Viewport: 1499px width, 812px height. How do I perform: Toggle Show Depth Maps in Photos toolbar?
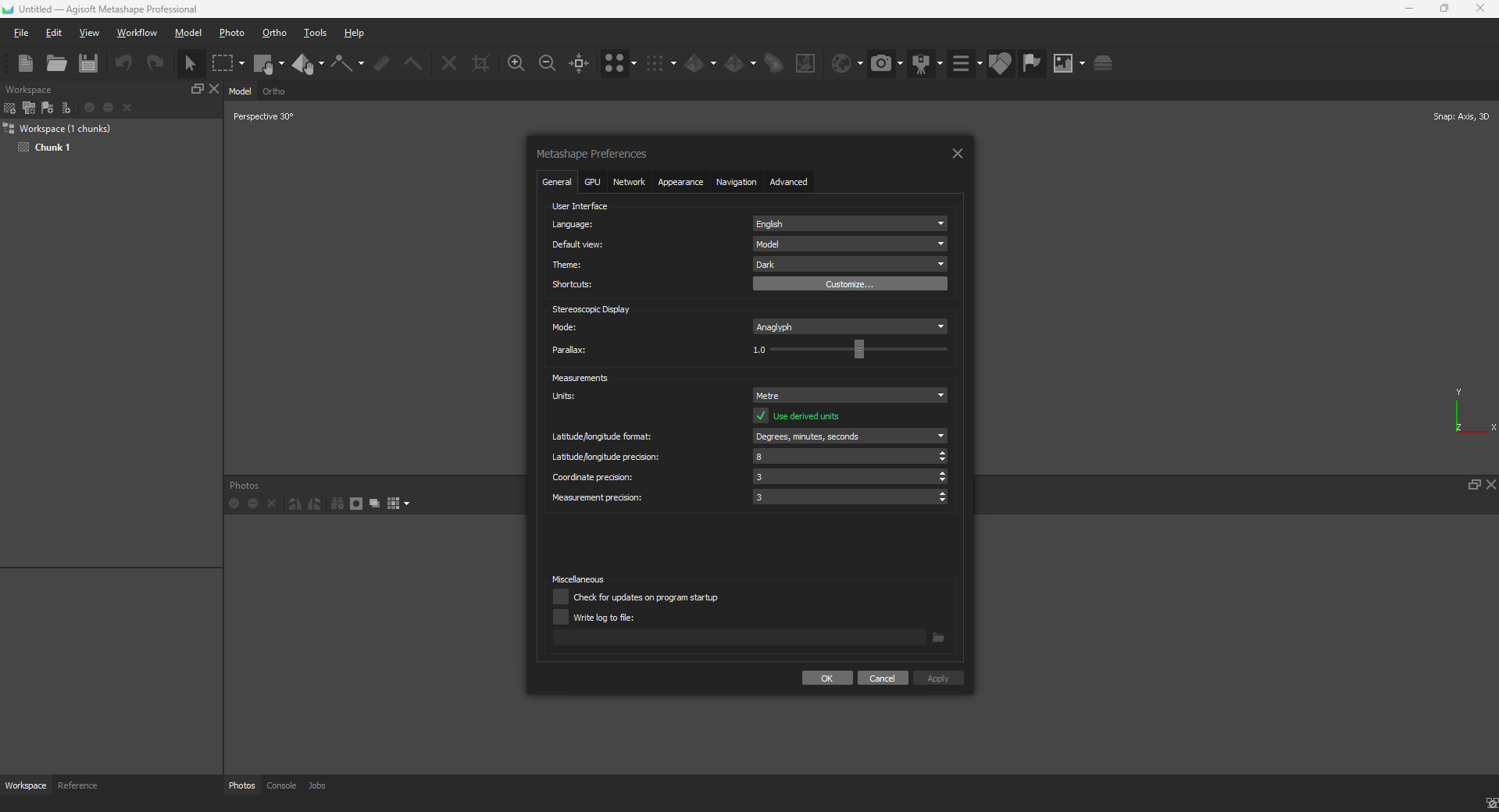[375, 504]
